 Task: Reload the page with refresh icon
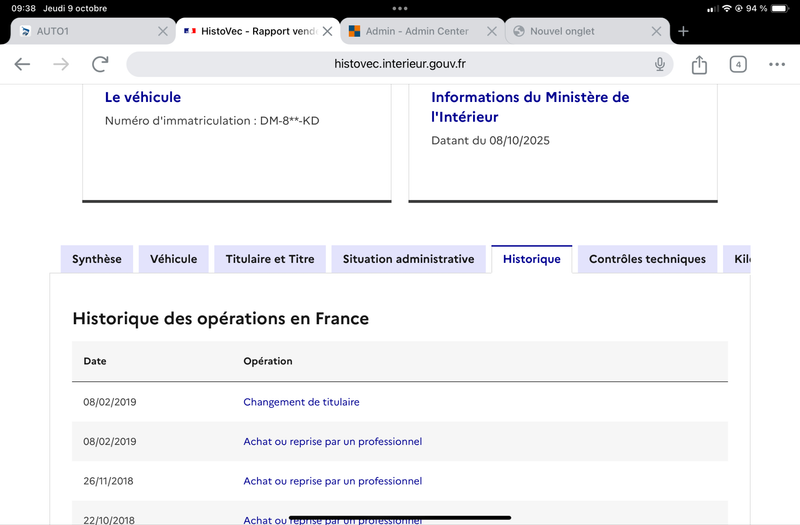click(x=100, y=64)
